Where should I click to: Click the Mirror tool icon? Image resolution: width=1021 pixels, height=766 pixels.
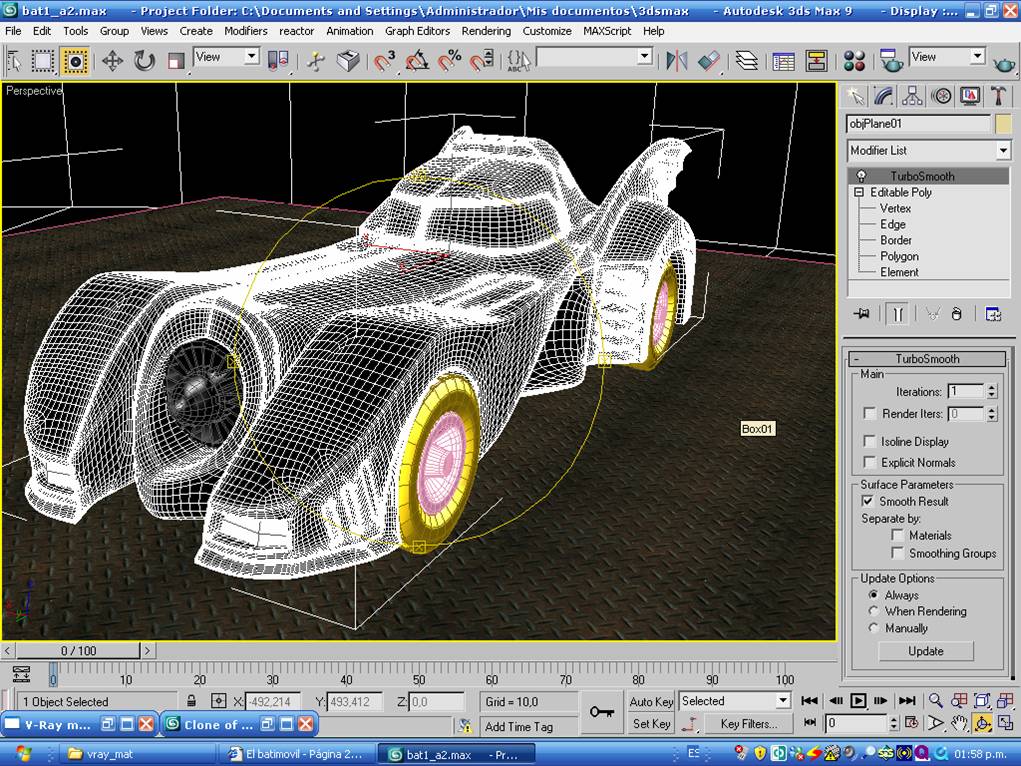tap(677, 61)
